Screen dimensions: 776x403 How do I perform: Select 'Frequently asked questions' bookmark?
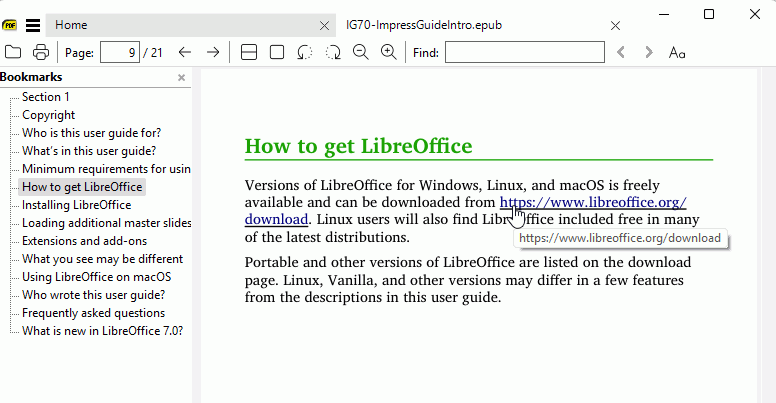pyautogui.click(x=94, y=313)
